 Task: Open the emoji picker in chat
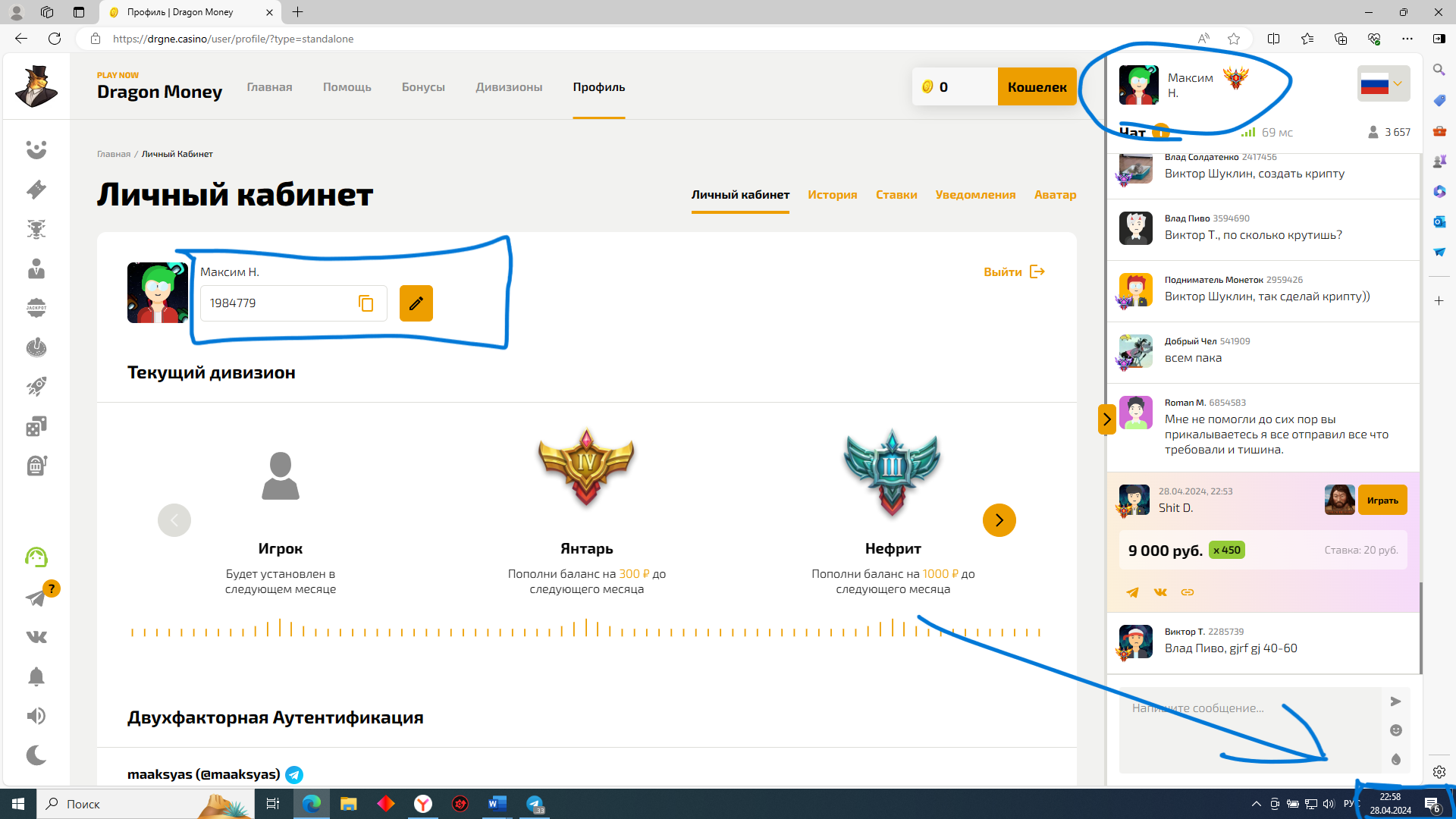click(1395, 730)
